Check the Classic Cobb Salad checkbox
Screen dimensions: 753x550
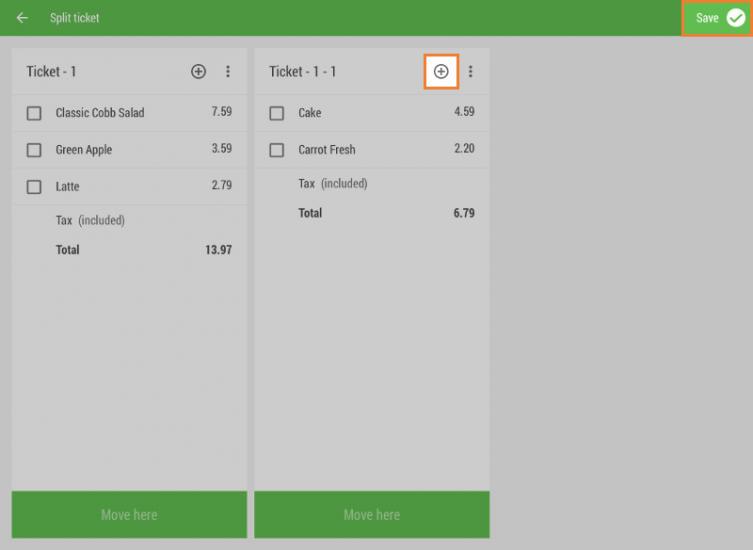coord(34,113)
